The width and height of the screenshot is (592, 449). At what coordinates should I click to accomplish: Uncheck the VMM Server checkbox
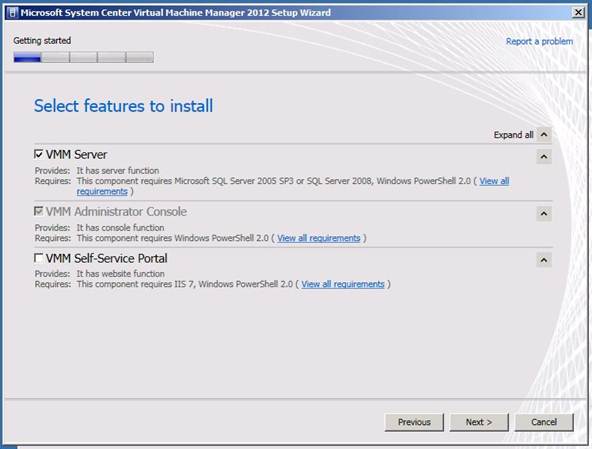tap(39, 154)
